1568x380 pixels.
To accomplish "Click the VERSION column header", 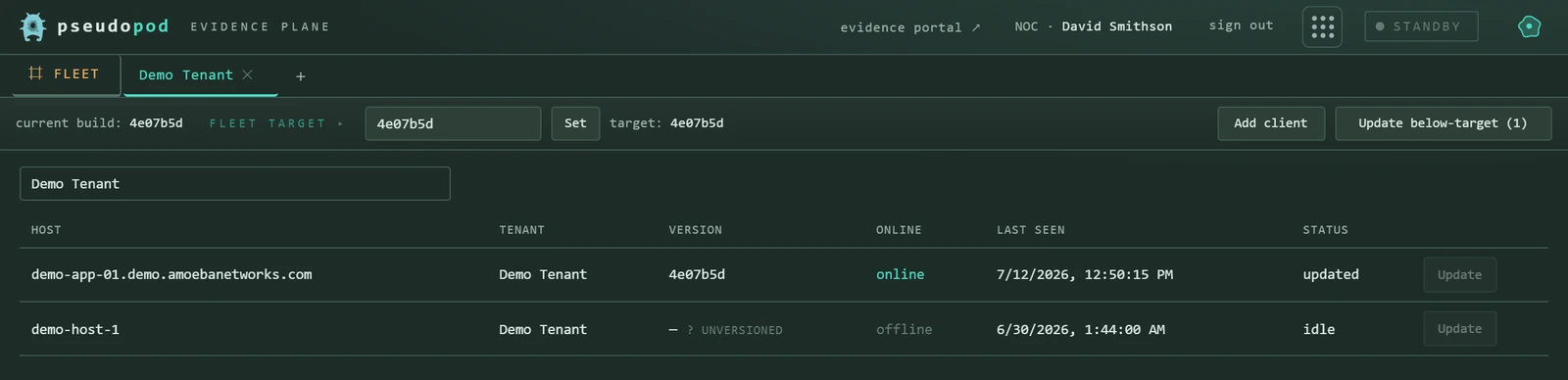I will pos(695,230).
